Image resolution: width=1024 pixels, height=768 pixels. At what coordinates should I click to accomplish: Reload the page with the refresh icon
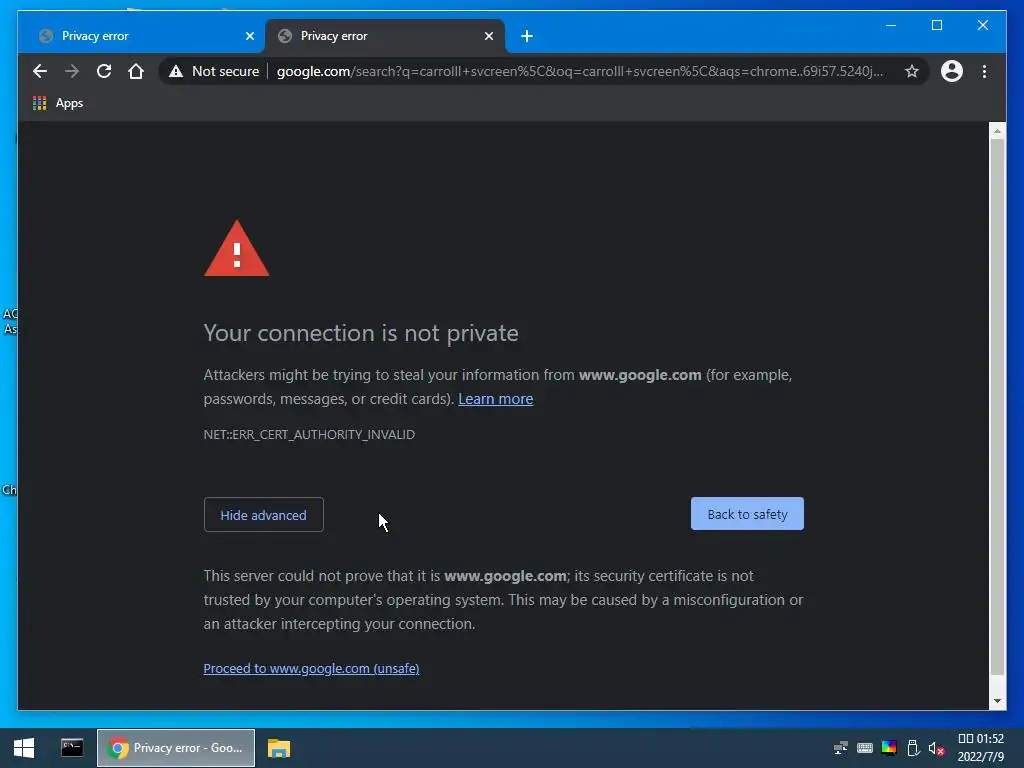click(x=104, y=71)
